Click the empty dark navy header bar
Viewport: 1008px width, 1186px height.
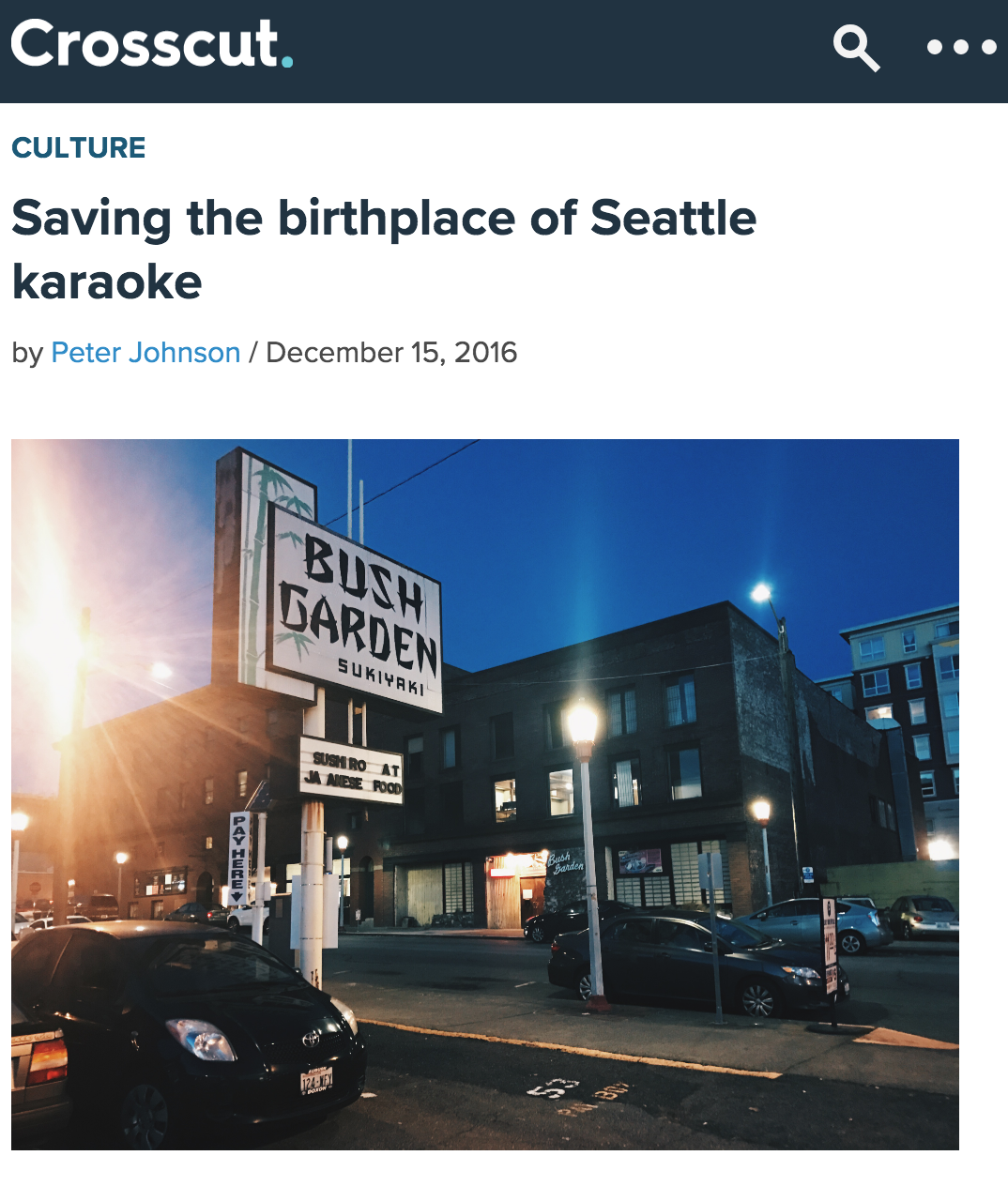click(563, 51)
